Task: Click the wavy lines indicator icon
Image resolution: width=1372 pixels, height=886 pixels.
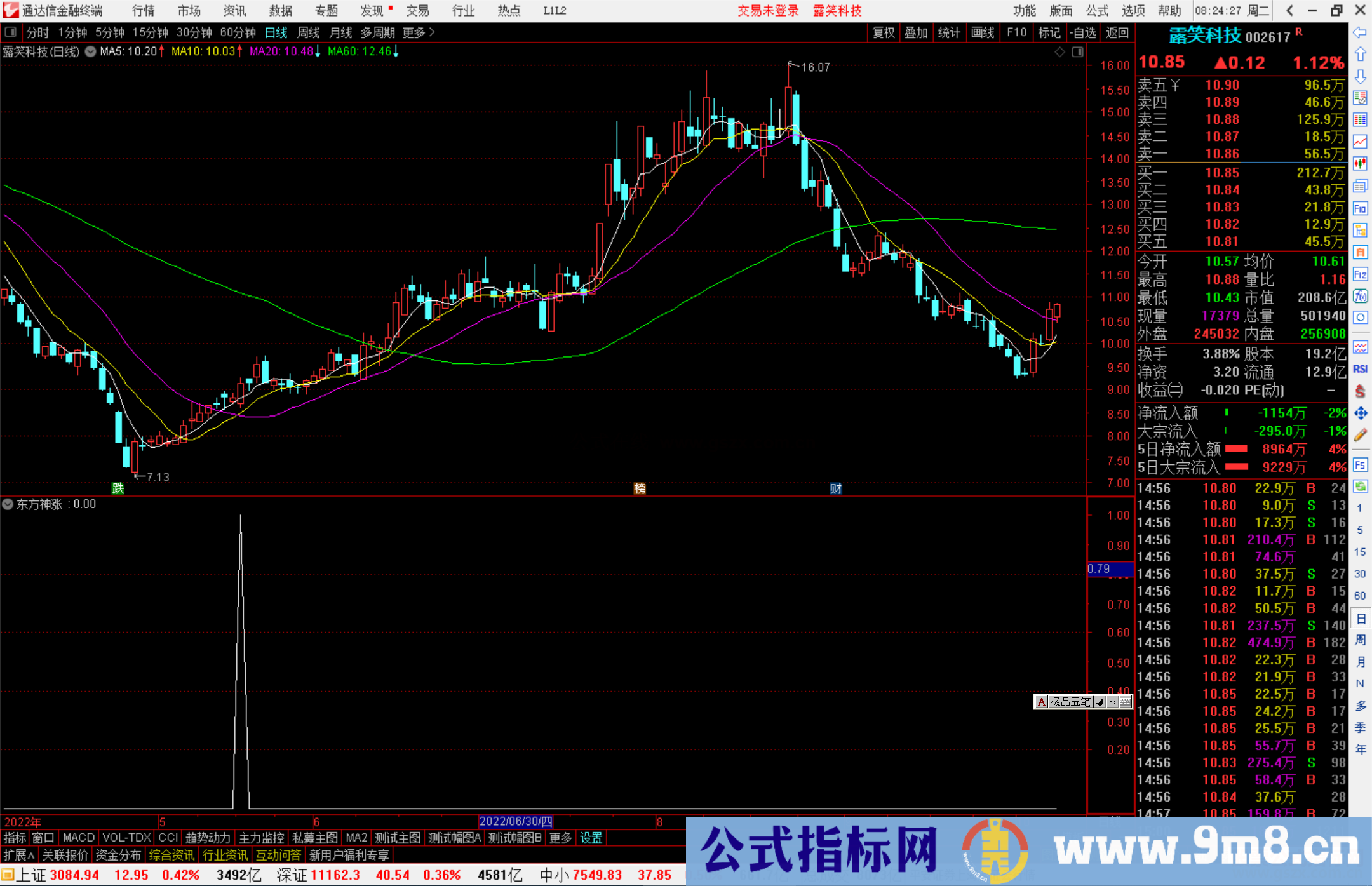Action: [x=1360, y=347]
